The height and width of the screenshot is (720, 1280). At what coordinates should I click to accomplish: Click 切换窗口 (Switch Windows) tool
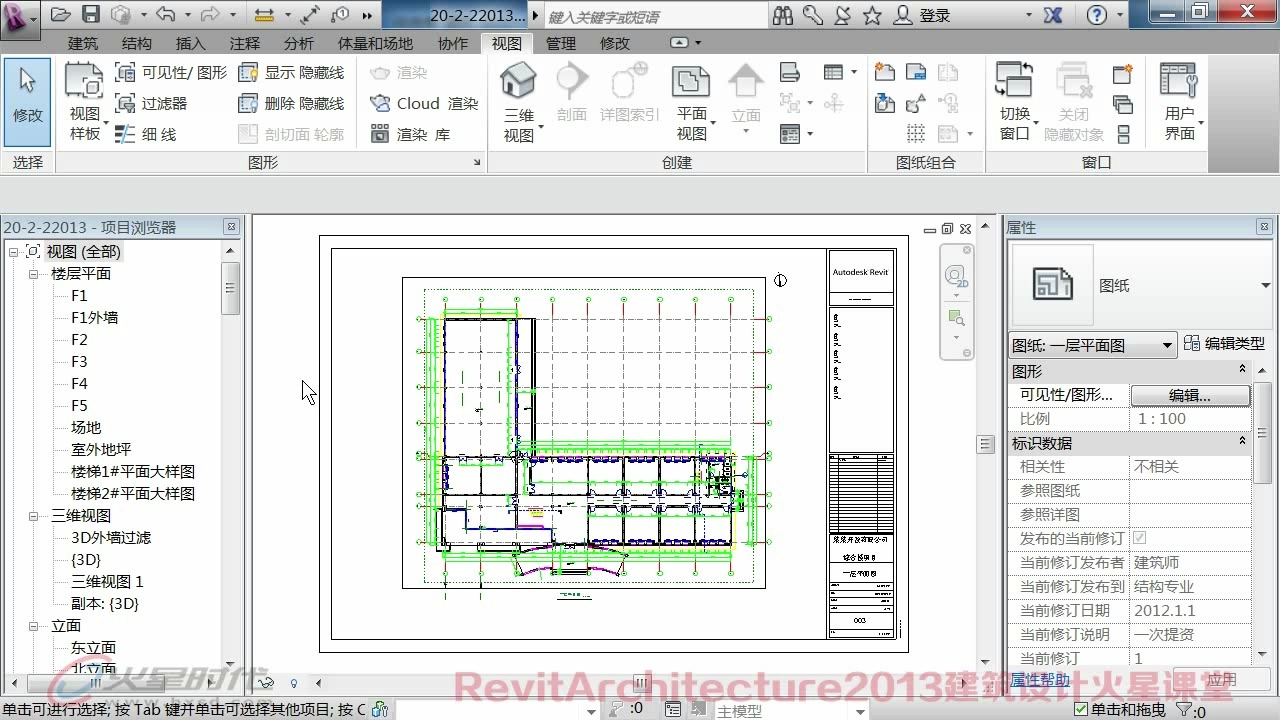[x=1015, y=101]
